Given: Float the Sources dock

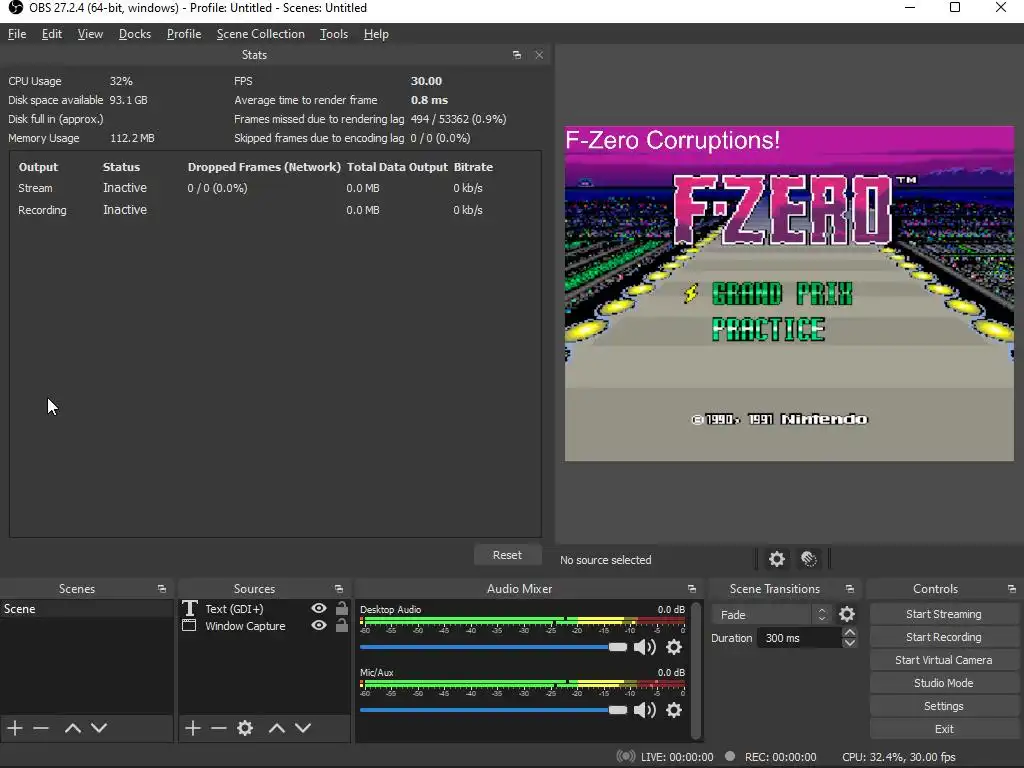Looking at the screenshot, I should pos(338,589).
